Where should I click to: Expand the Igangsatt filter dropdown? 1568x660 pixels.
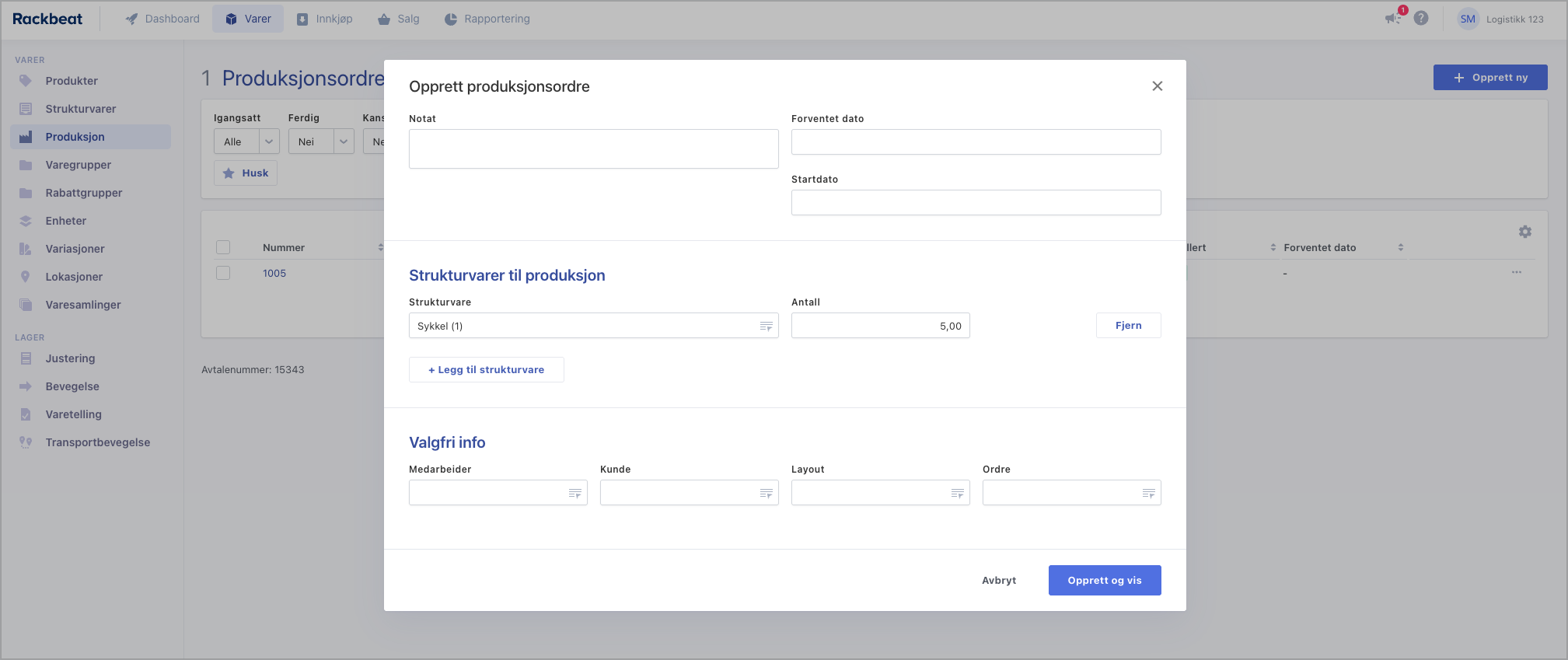tap(246, 141)
